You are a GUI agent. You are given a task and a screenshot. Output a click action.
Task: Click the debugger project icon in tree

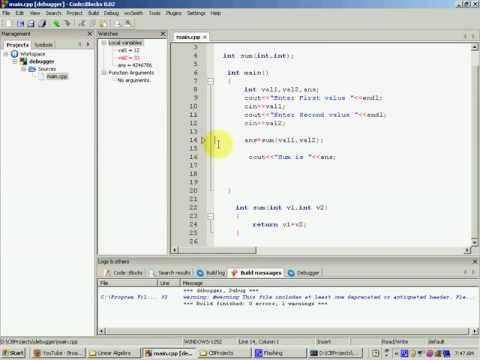pyautogui.click(x=23, y=61)
